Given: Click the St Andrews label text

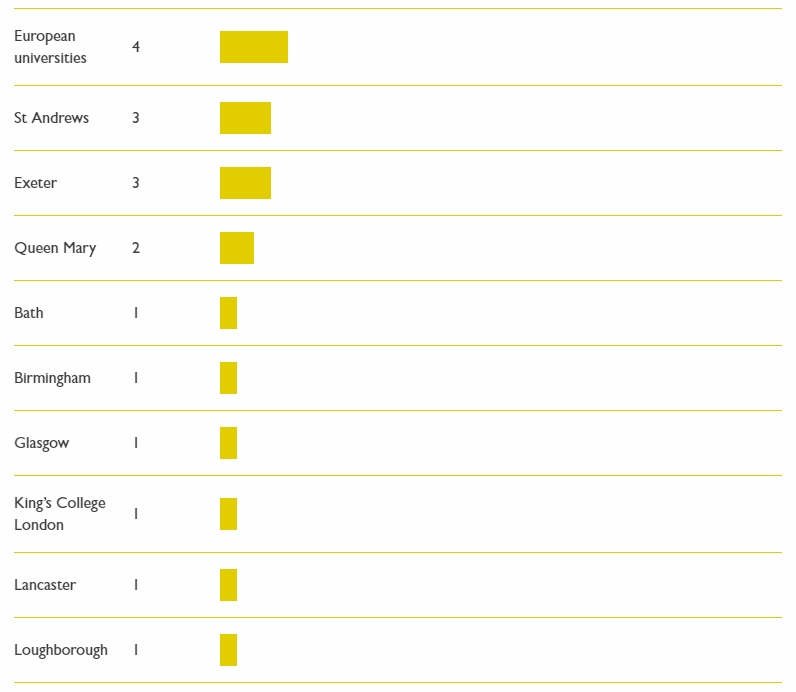Looking at the screenshot, I should pyautogui.click(x=51, y=118).
